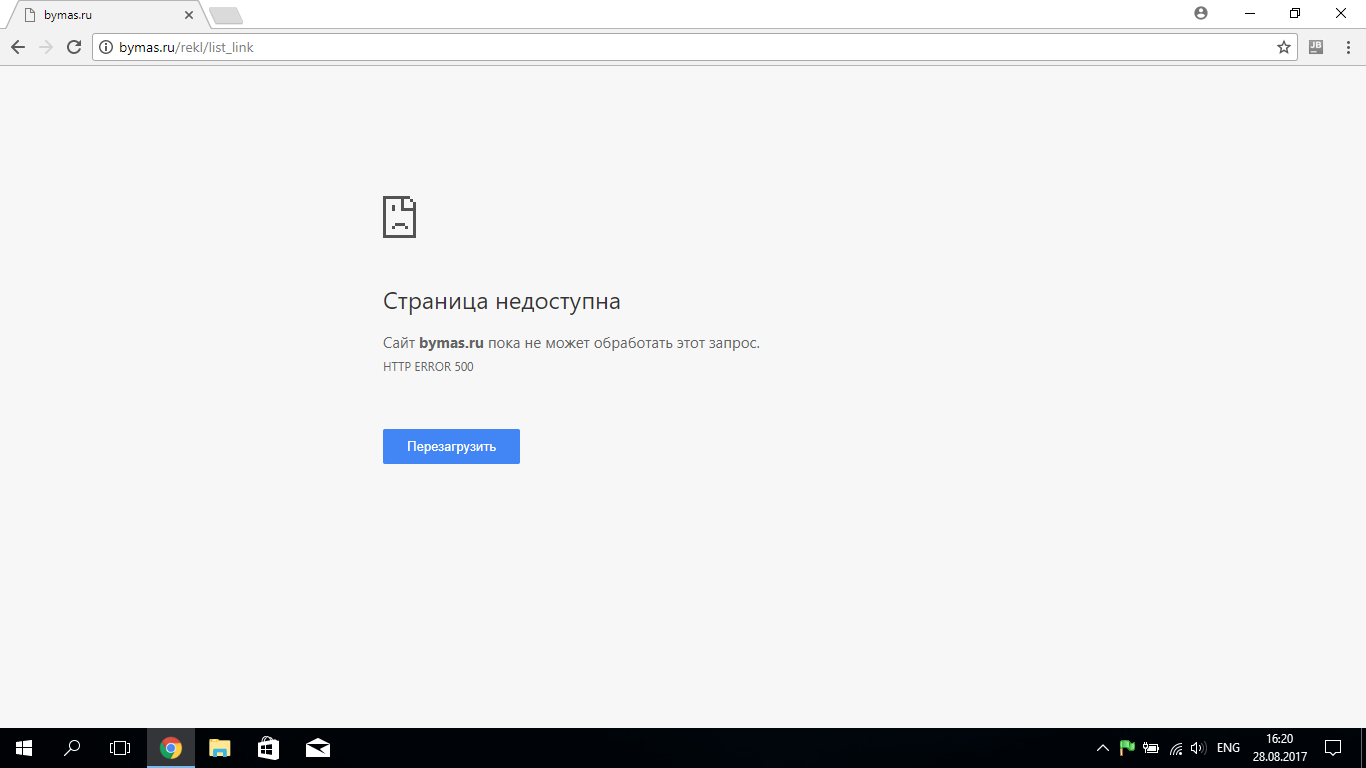1366x768 pixels.
Task: Expand hidden system tray icons
Action: coord(1103,748)
